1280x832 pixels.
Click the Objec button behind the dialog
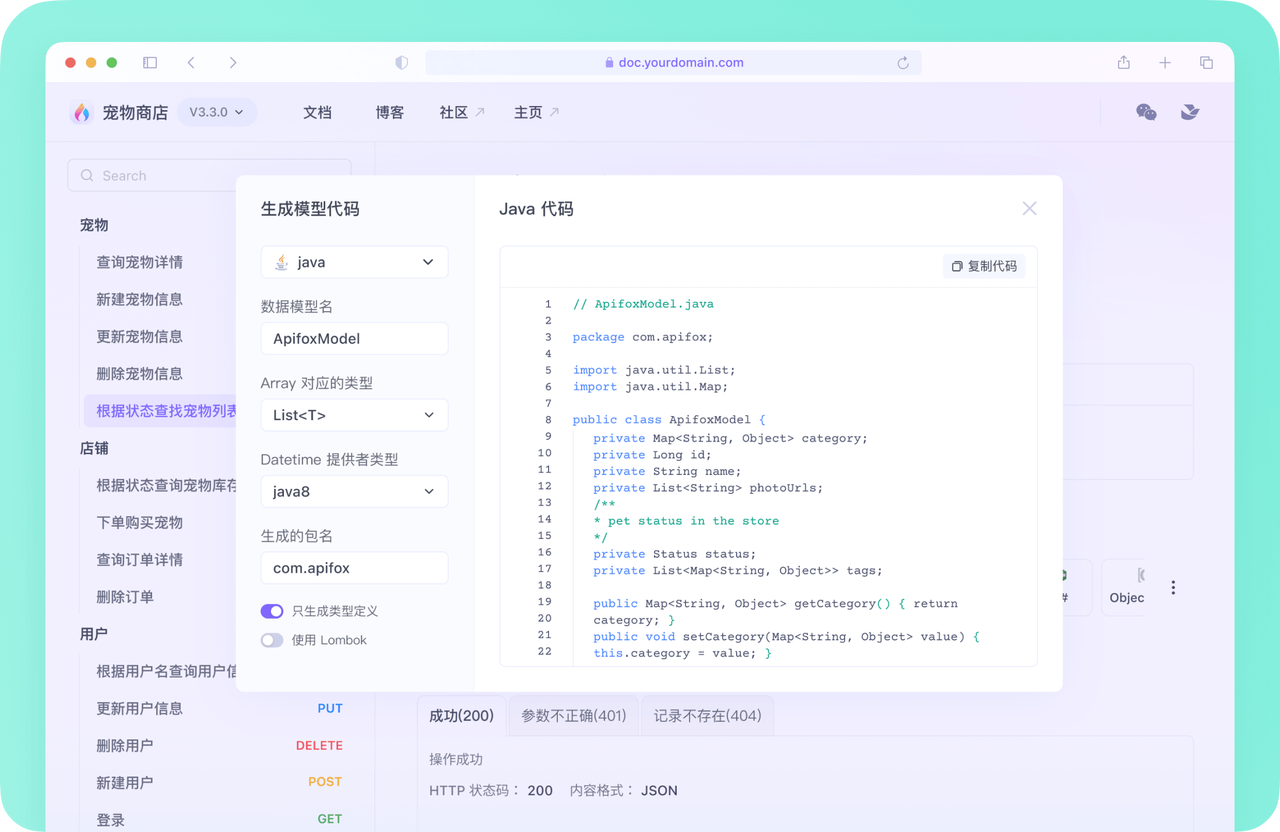(1126, 588)
